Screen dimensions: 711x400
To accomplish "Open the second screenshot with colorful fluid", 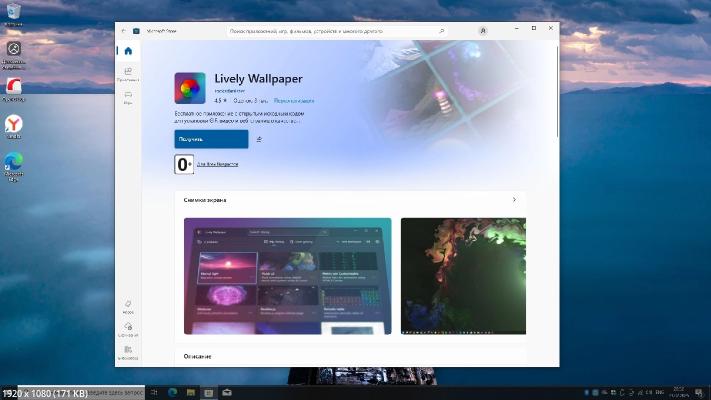I will (463, 276).
